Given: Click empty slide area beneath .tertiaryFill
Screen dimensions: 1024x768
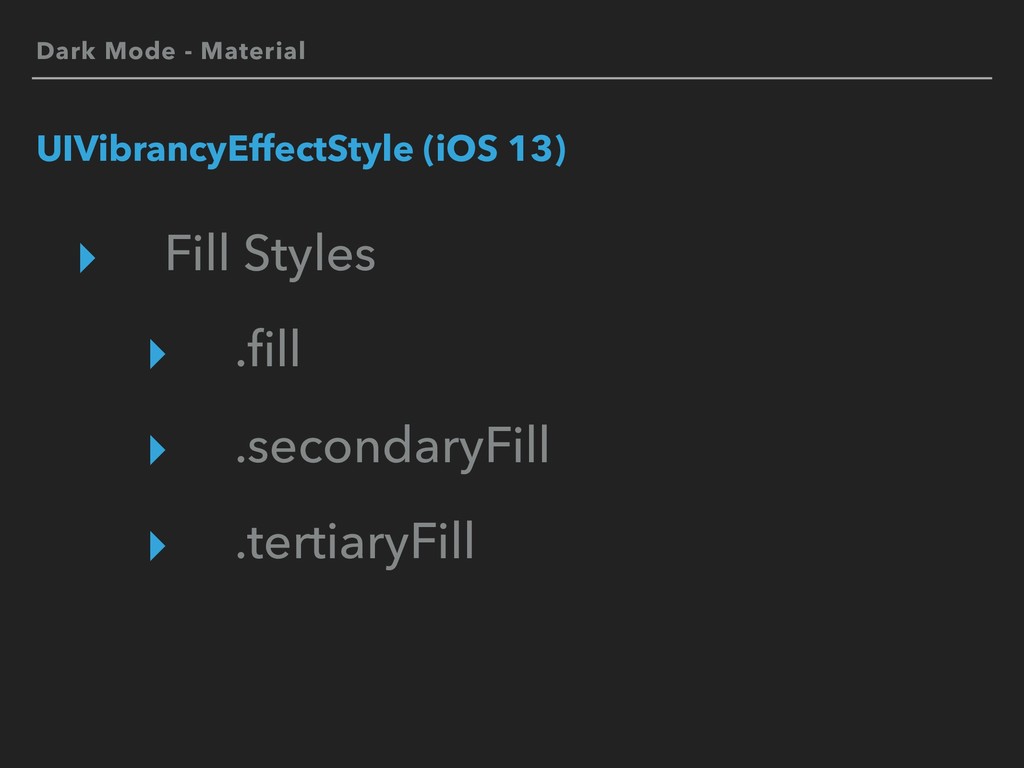Looking at the screenshot, I should (x=512, y=666).
